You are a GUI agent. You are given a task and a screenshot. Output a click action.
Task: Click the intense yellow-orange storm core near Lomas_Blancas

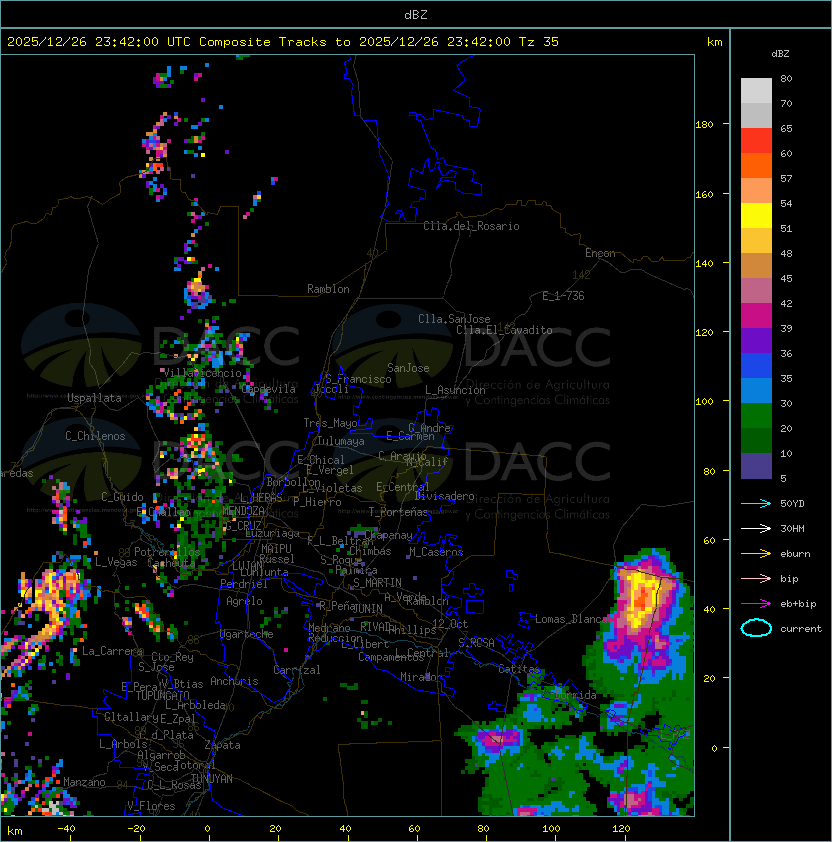pyautogui.click(x=641, y=599)
